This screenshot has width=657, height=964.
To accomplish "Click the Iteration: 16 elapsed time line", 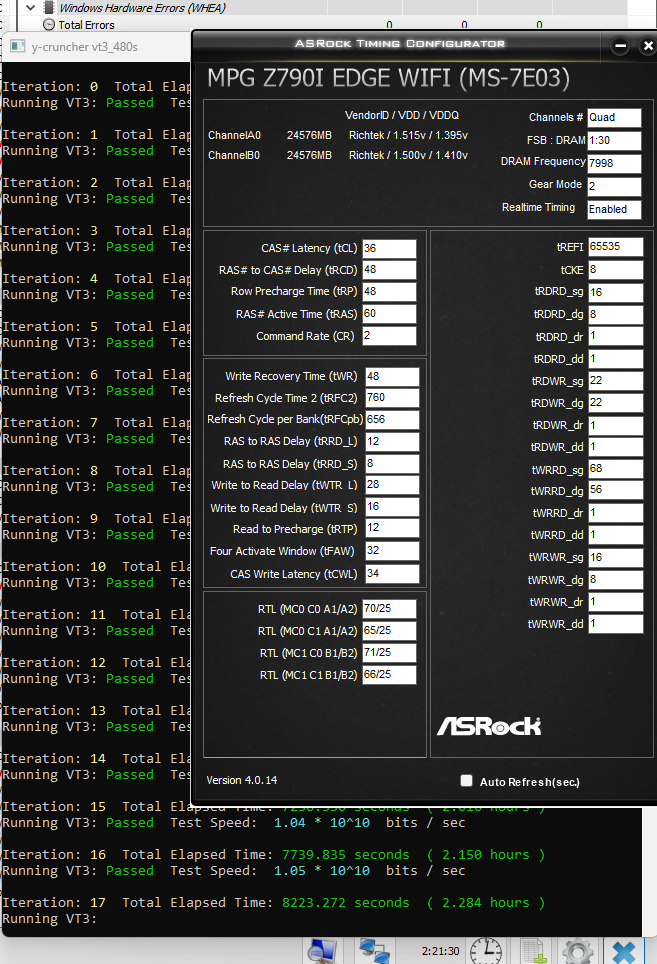I will (x=273, y=855).
